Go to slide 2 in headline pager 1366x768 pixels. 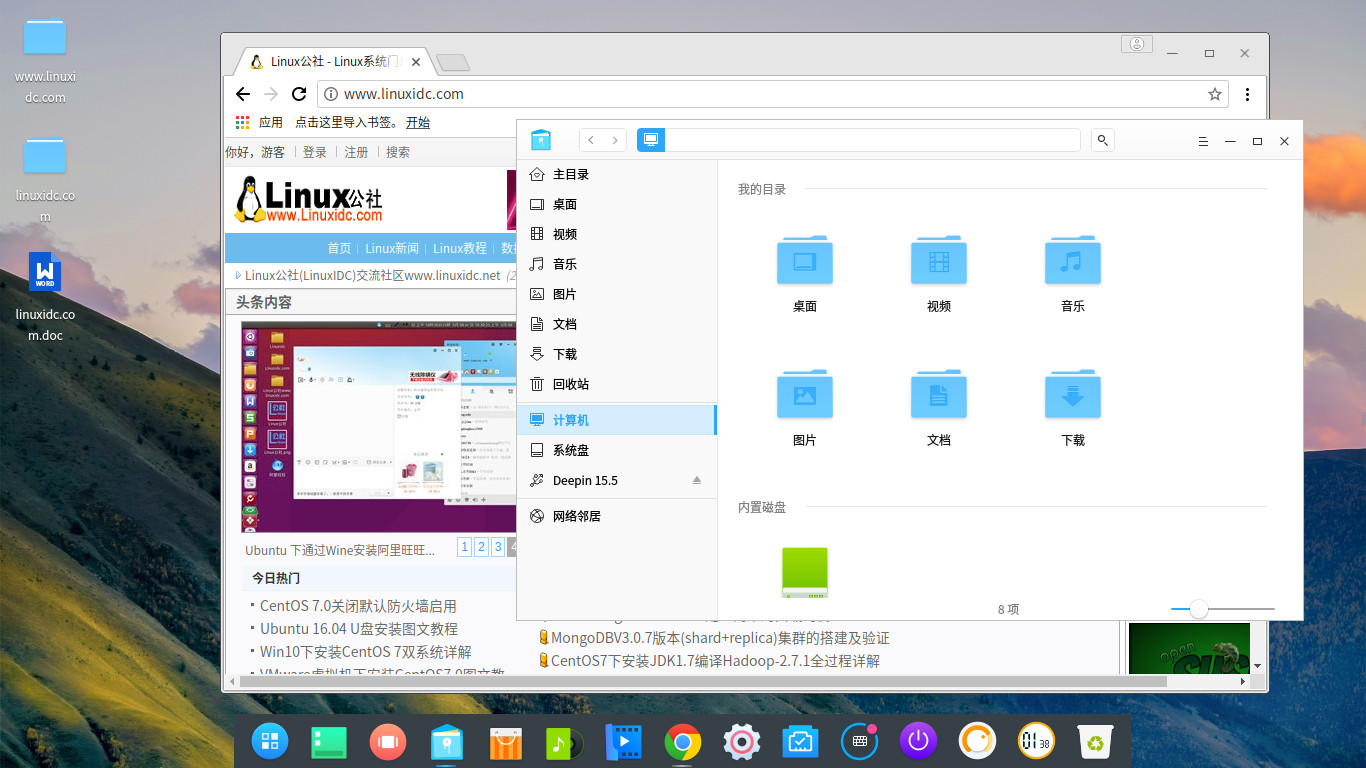[x=481, y=547]
